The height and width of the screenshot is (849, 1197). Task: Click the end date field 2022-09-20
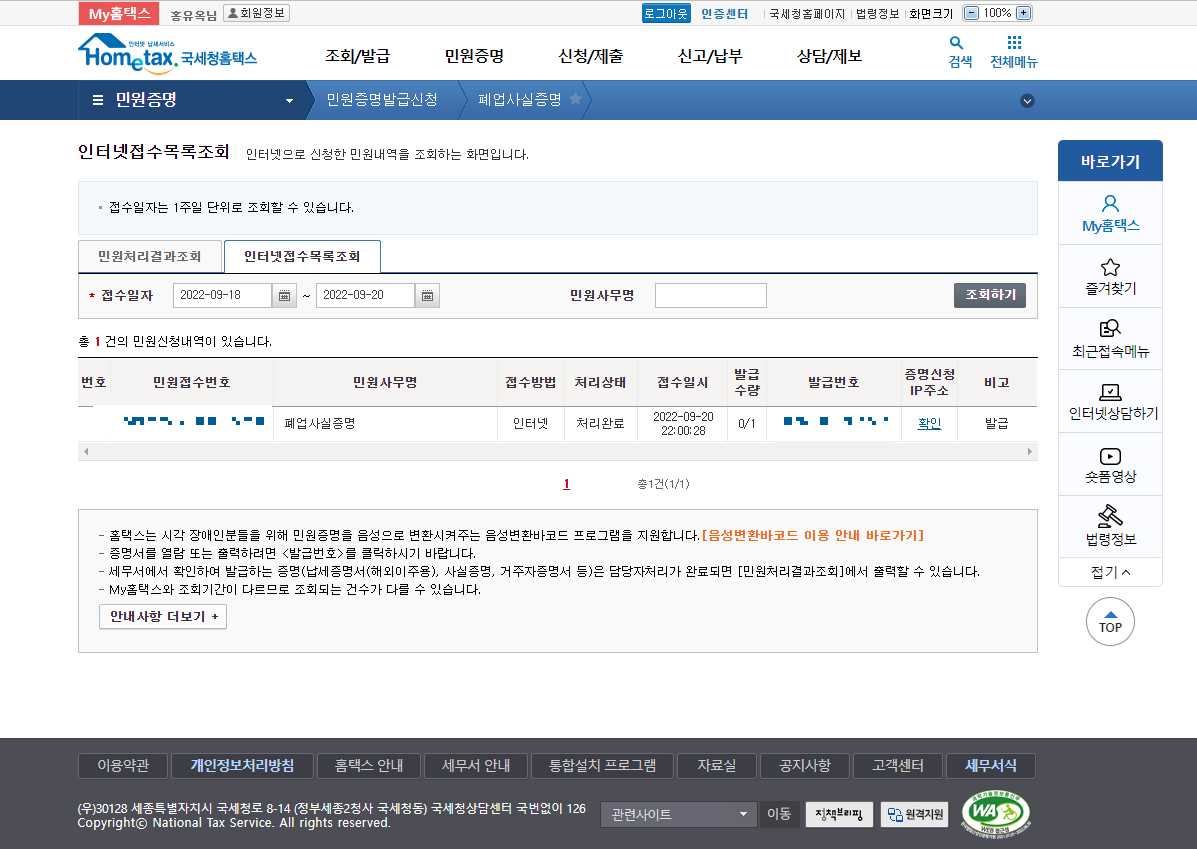[x=366, y=295]
